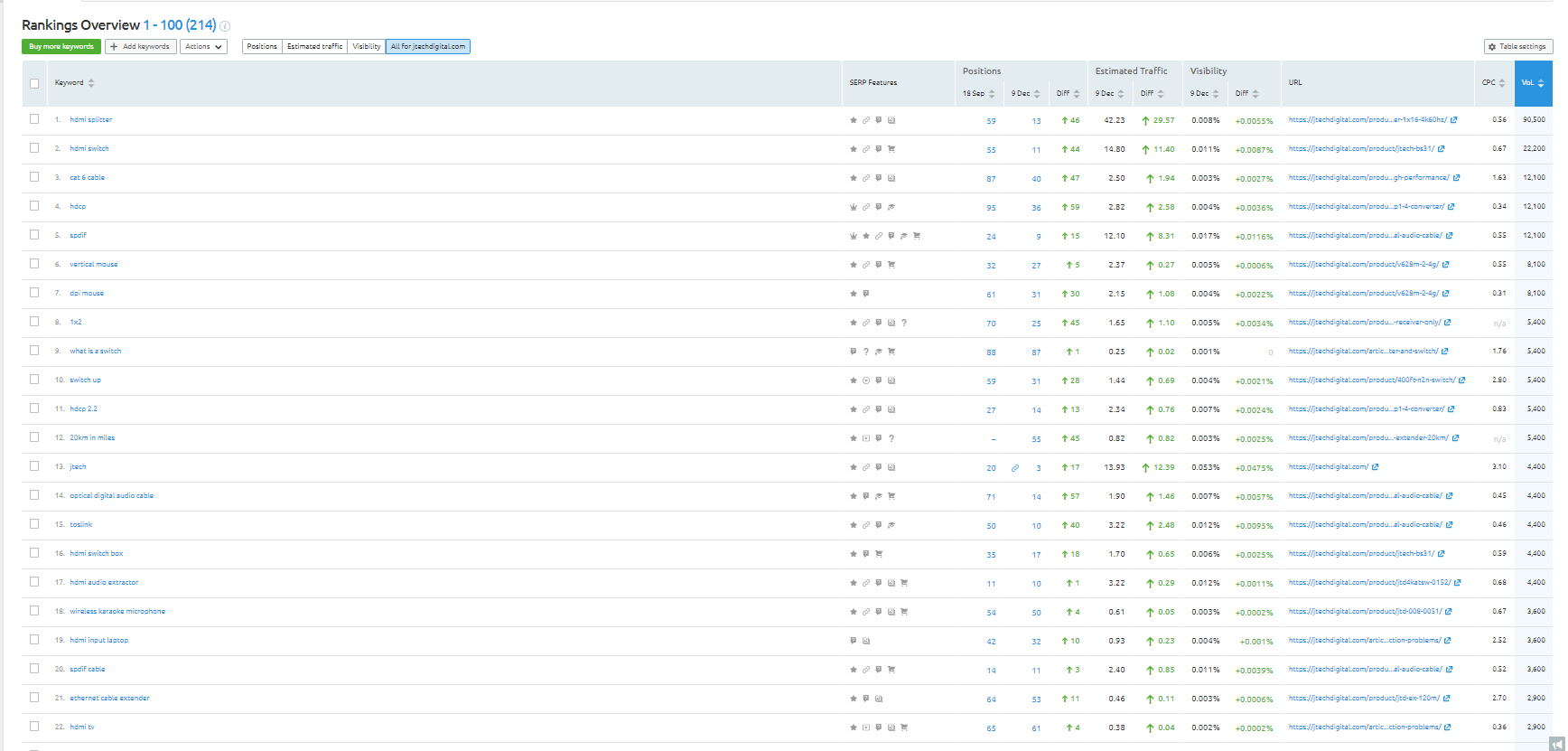Click the Buy more keywords button
Image resolution: width=1568 pixels, height=751 pixels.
coord(61,47)
